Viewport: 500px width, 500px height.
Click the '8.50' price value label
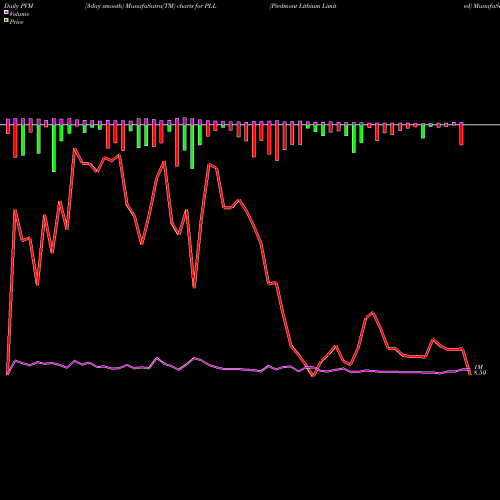pyautogui.click(x=480, y=373)
